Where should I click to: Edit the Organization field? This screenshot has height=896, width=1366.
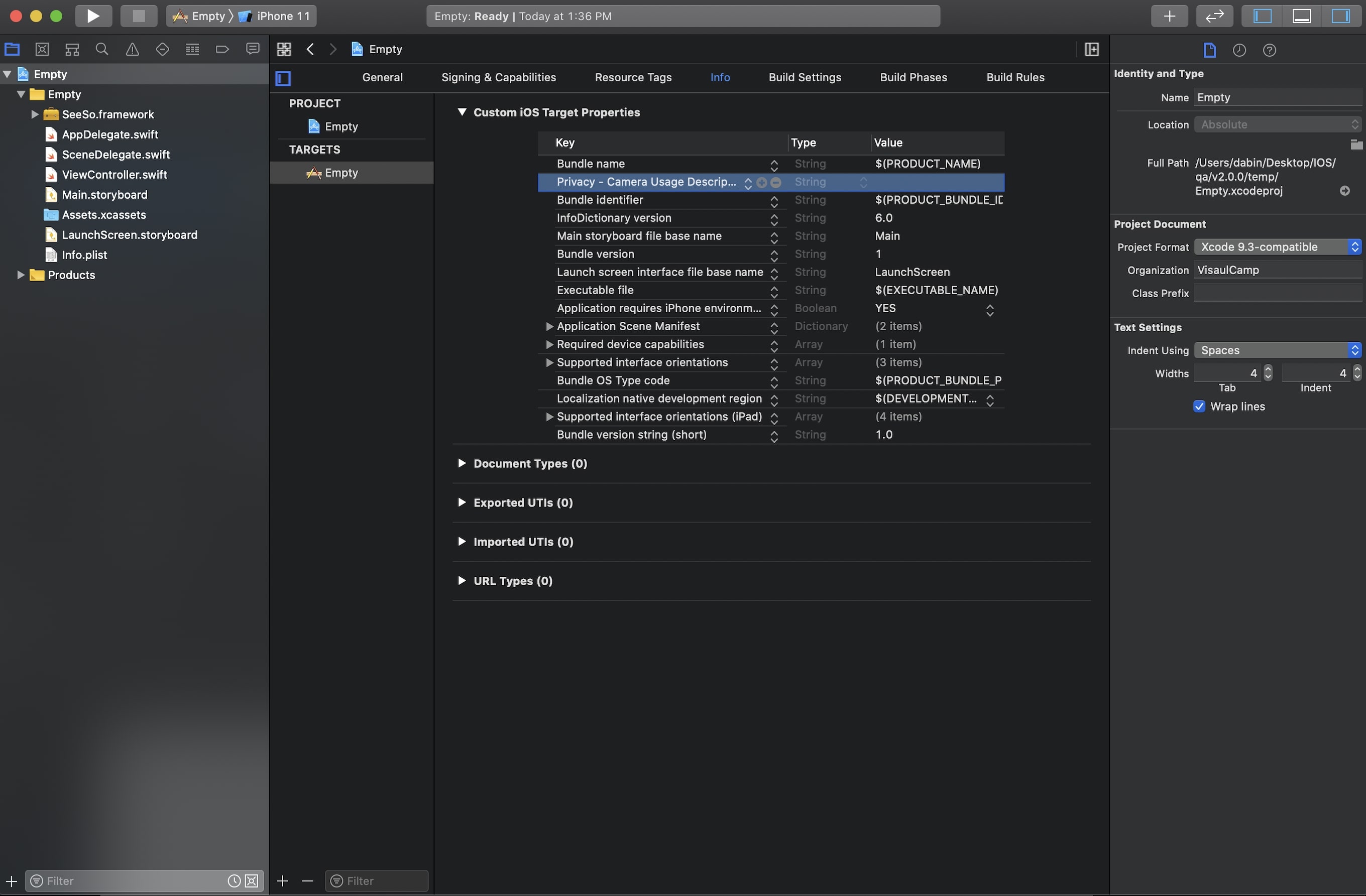tap(1278, 270)
